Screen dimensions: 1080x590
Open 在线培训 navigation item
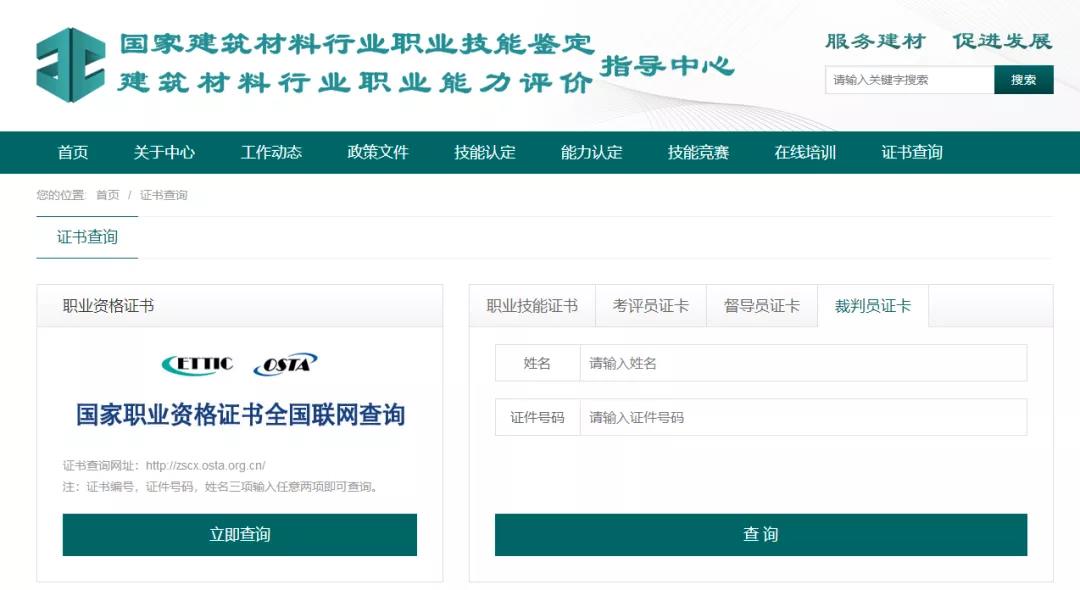click(x=805, y=153)
